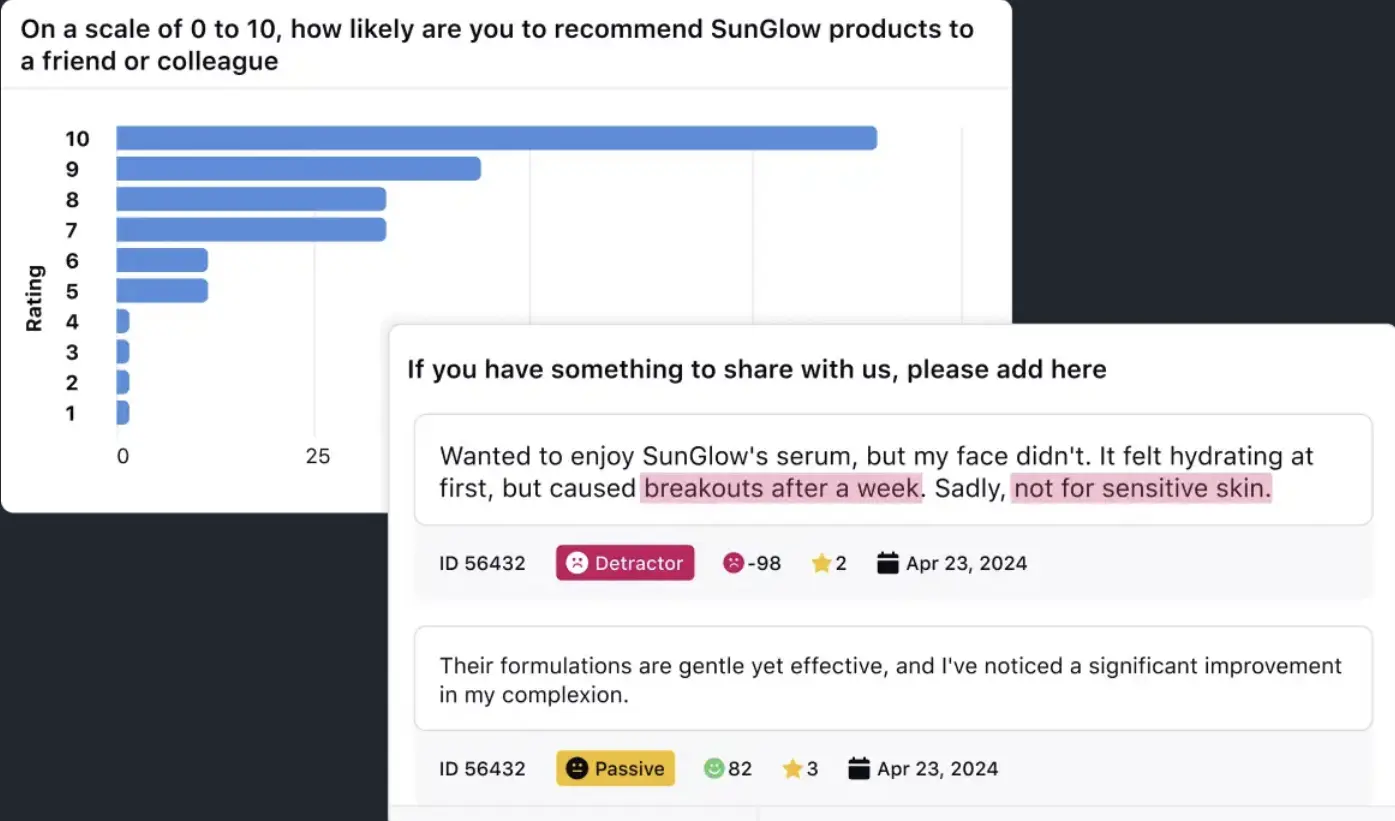1395x821 pixels.
Task: Click the bar for rating 8
Action: click(251, 199)
